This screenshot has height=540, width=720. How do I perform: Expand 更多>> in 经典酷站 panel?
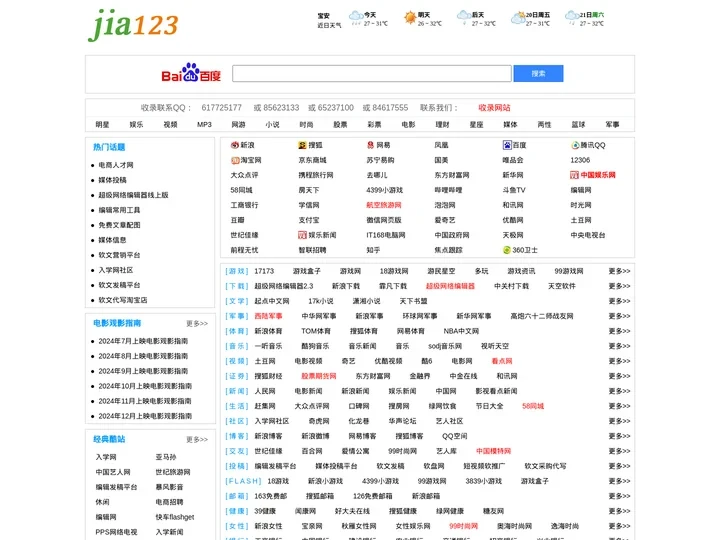coord(197,440)
